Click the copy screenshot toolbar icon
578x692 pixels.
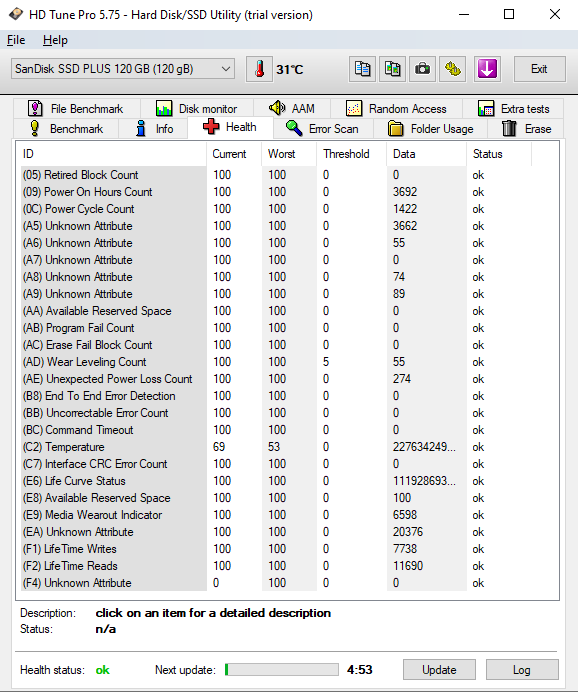[392, 69]
